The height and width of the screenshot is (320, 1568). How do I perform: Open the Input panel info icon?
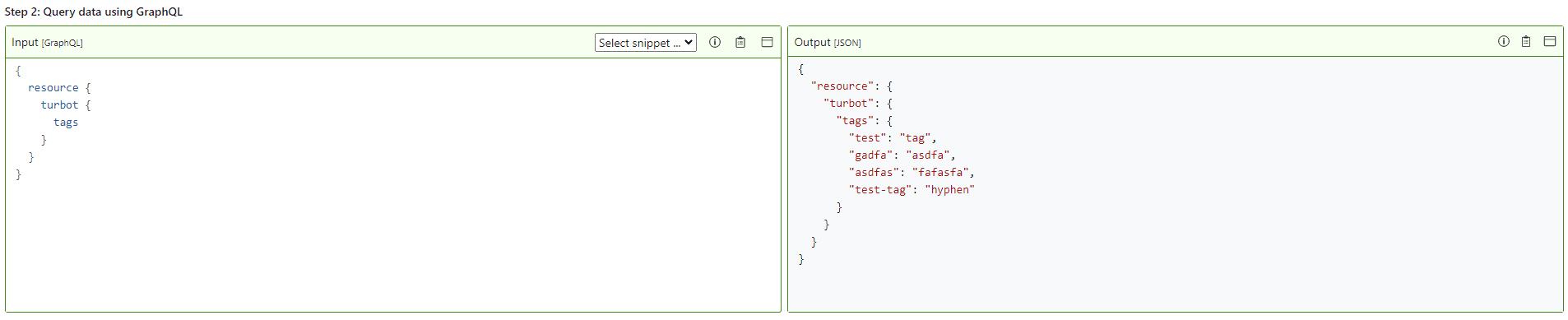coord(715,42)
